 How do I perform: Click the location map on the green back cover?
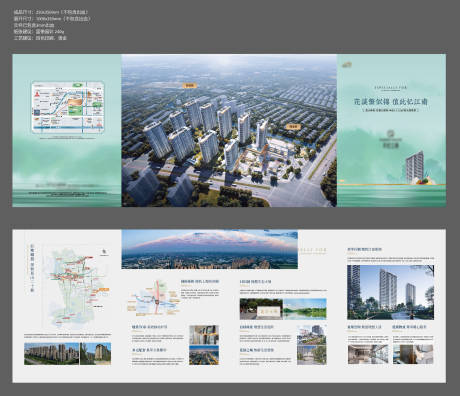click(68, 107)
